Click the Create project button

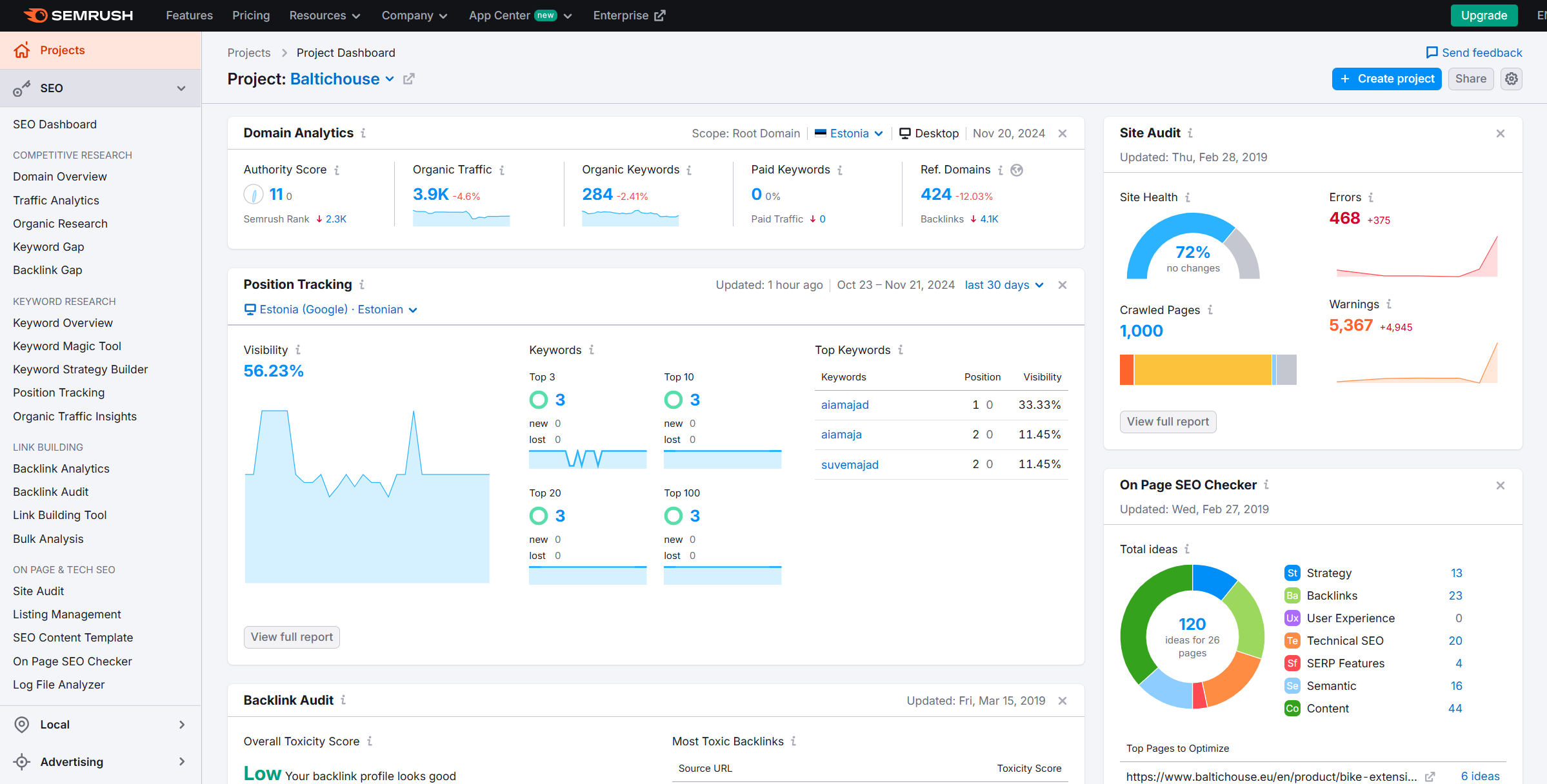[x=1386, y=79]
